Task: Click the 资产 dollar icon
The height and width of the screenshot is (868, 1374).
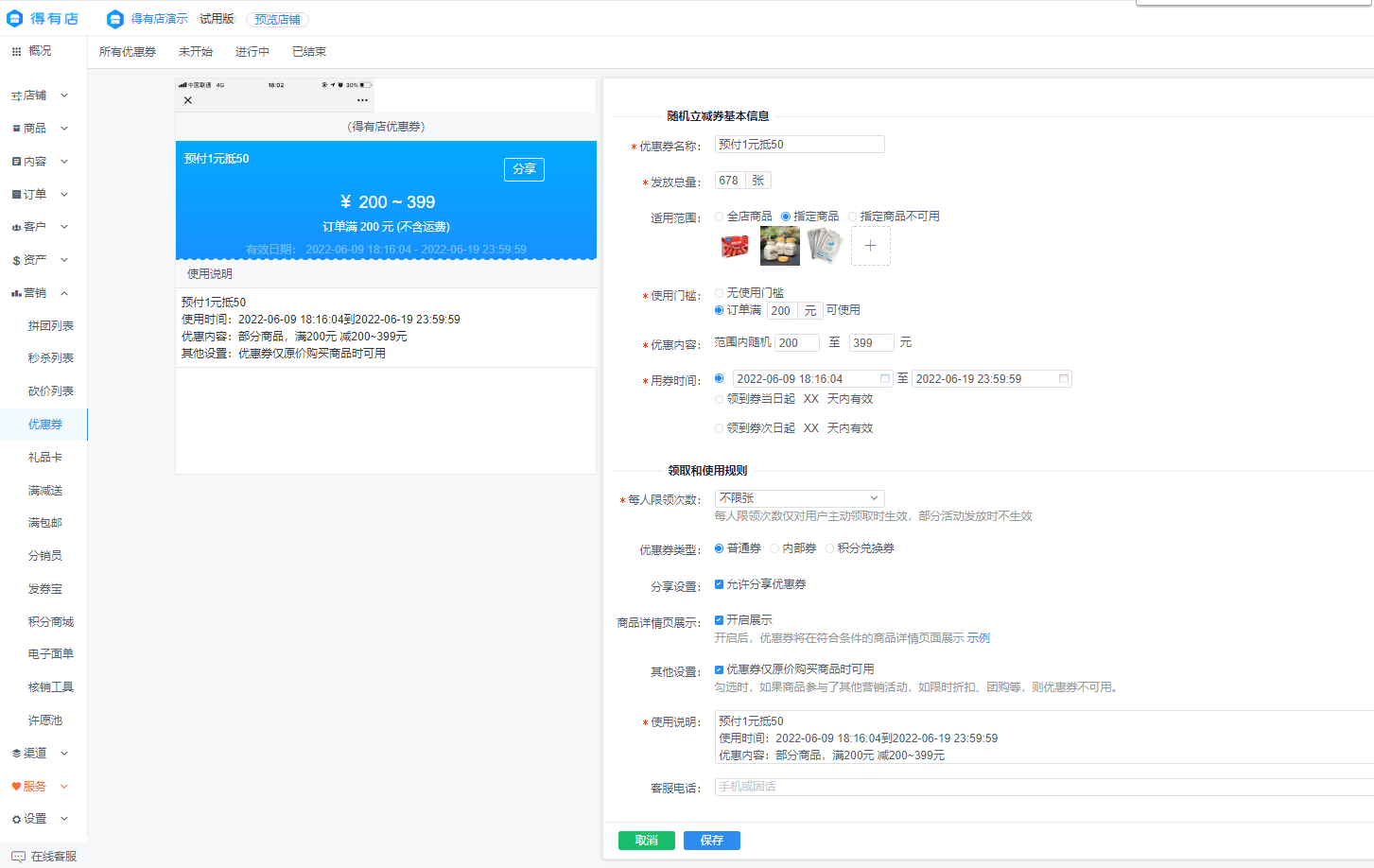Action: [x=16, y=260]
